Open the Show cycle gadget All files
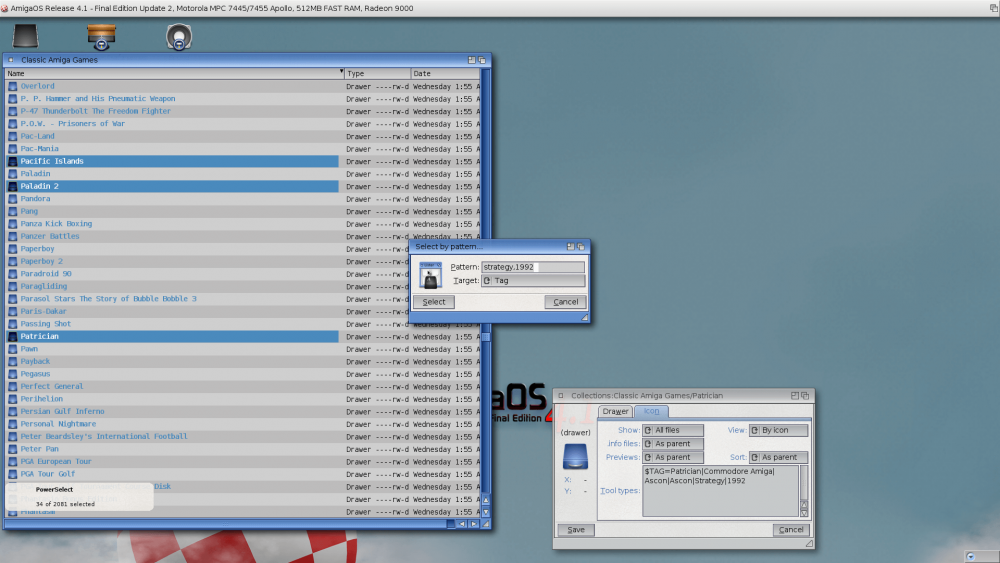Screen dimensions: 1000x563 (673, 430)
